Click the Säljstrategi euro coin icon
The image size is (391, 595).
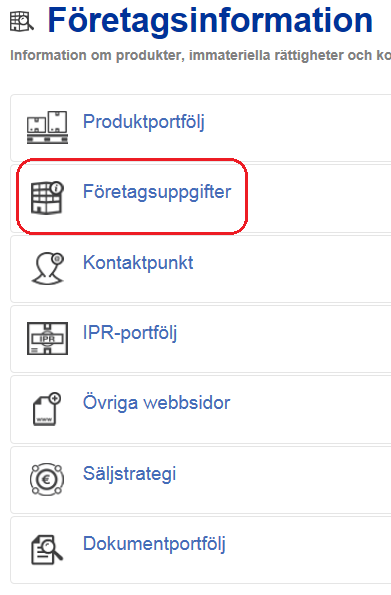pyautogui.click(x=47, y=479)
